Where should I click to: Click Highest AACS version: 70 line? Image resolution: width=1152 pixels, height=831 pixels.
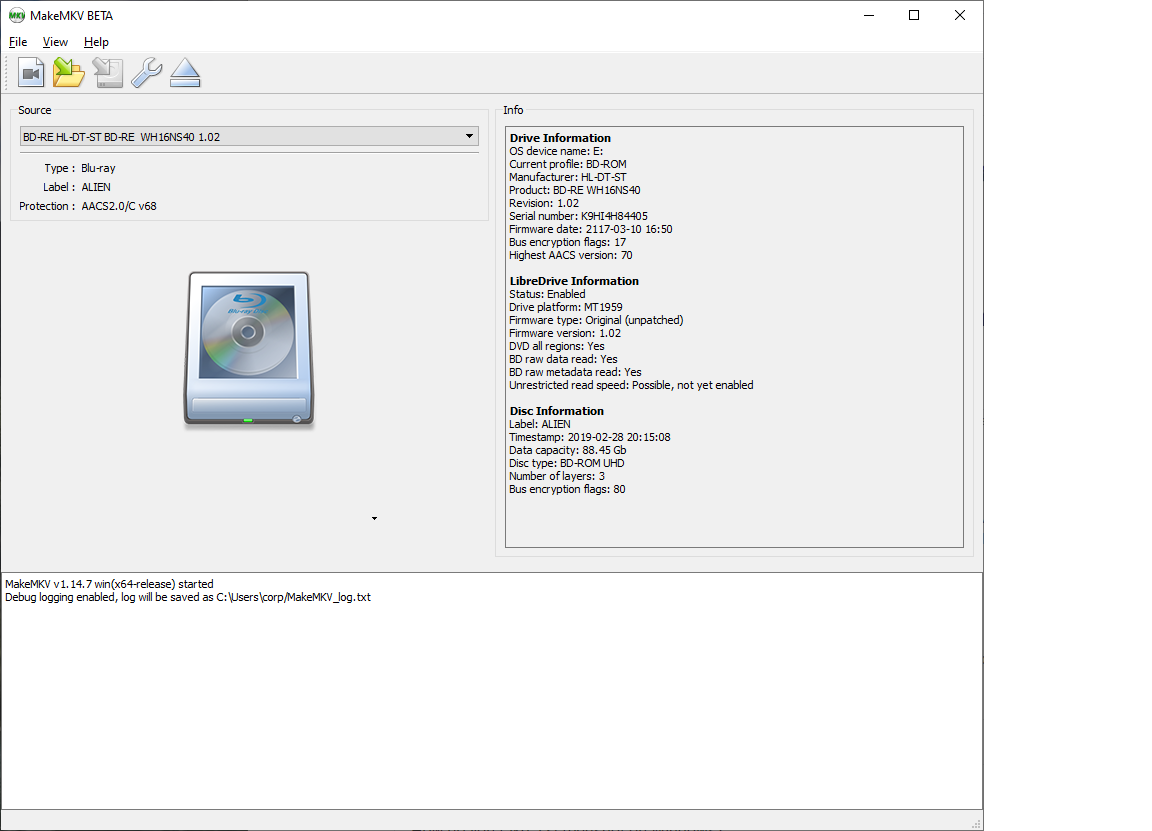coord(571,256)
